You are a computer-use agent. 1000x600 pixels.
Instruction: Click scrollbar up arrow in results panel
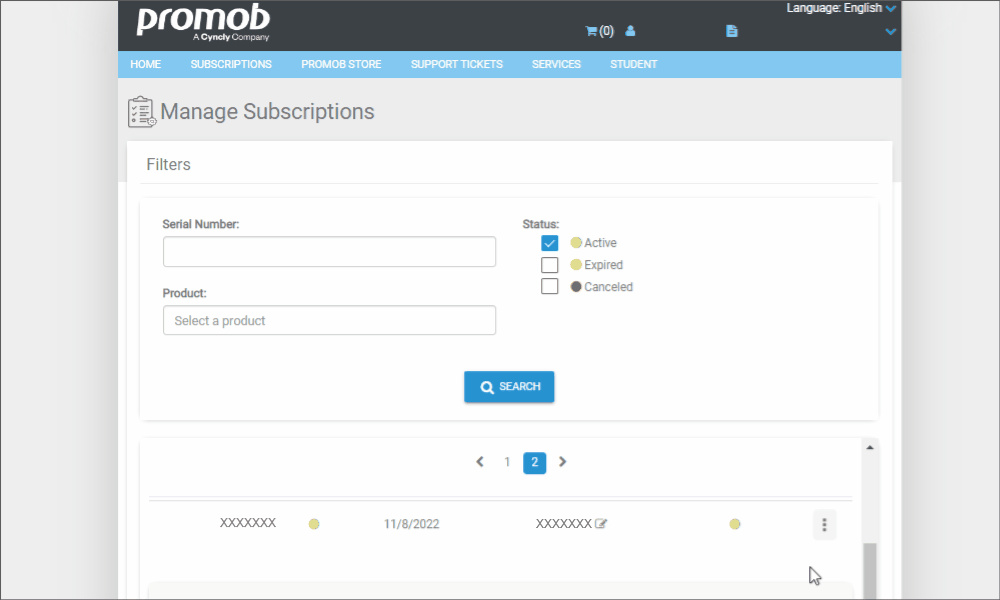pyautogui.click(x=870, y=448)
